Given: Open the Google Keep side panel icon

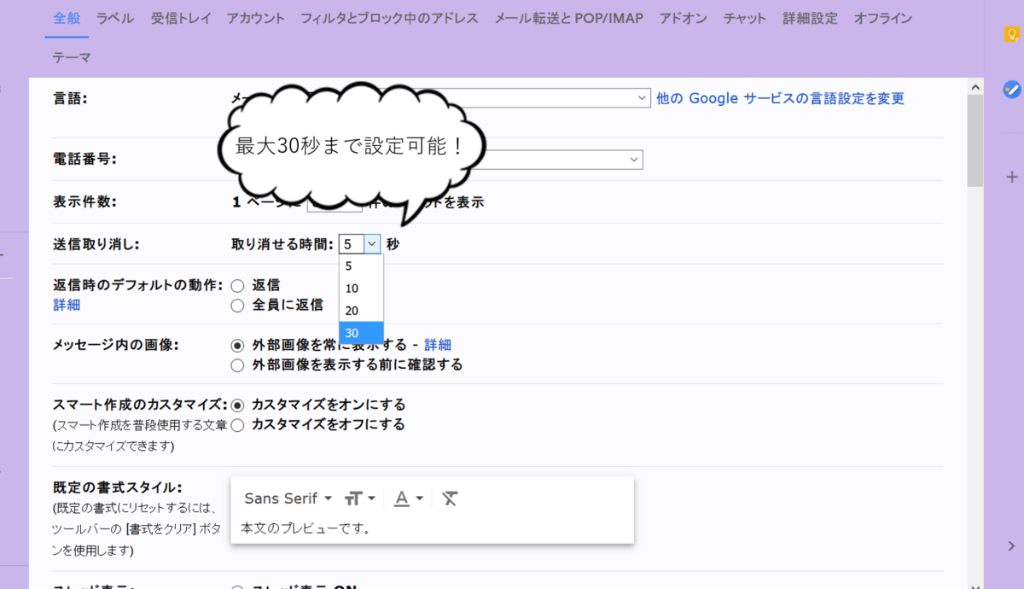Looking at the screenshot, I should [x=1012, y=34].
